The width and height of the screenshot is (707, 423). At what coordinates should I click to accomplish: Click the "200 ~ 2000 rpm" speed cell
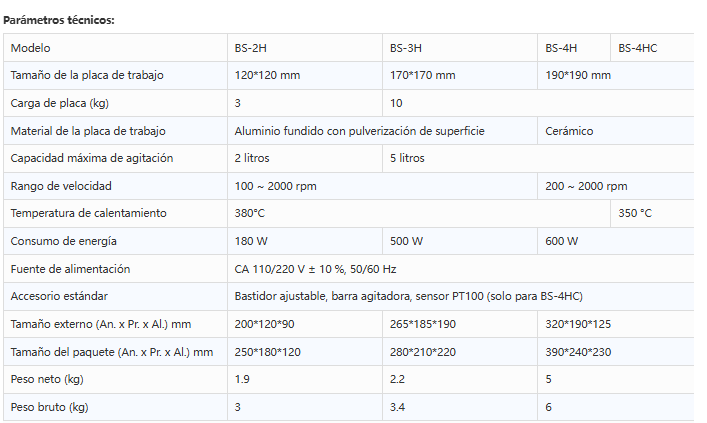pos(587,186)
